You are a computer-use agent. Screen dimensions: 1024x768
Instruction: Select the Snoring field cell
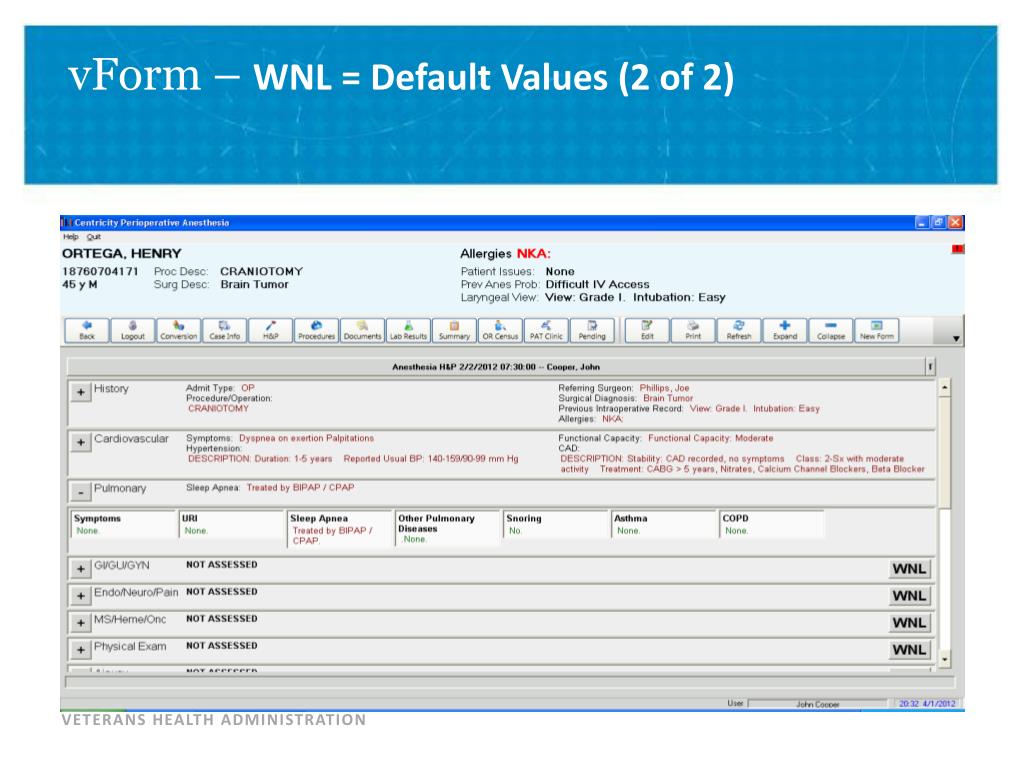point(555,524)
